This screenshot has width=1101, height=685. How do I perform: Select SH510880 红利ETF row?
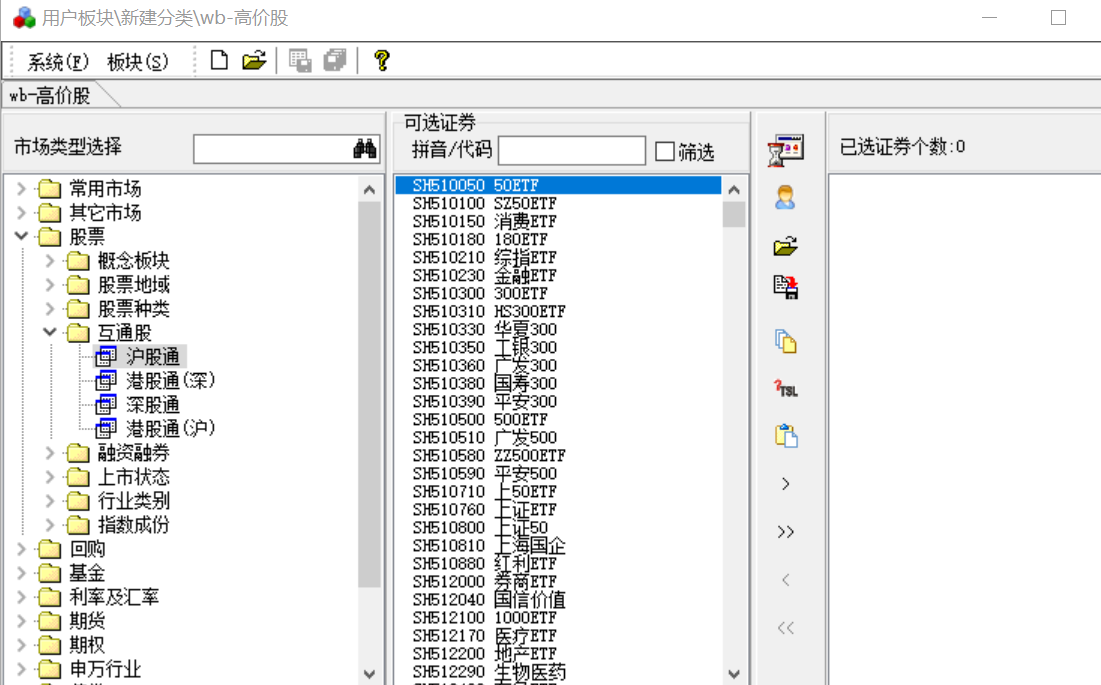point(558,564)
